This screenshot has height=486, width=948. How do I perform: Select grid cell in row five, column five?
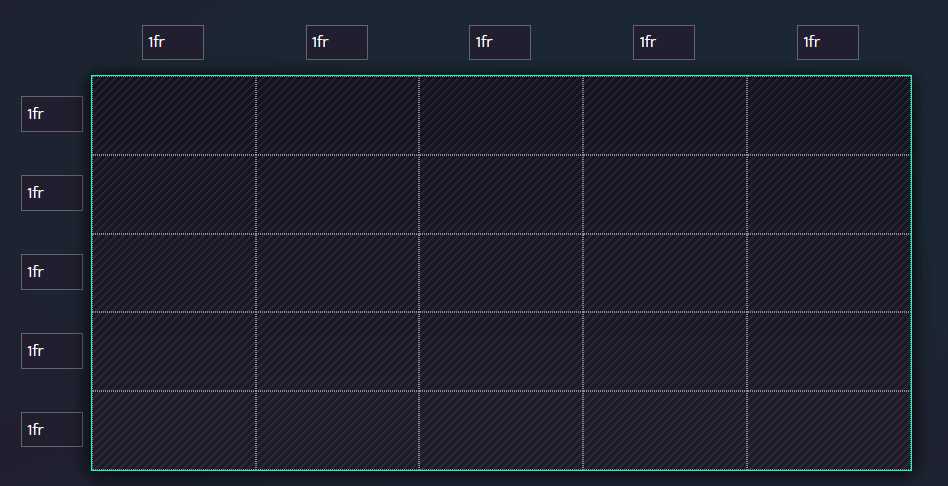tap(829, 430)
